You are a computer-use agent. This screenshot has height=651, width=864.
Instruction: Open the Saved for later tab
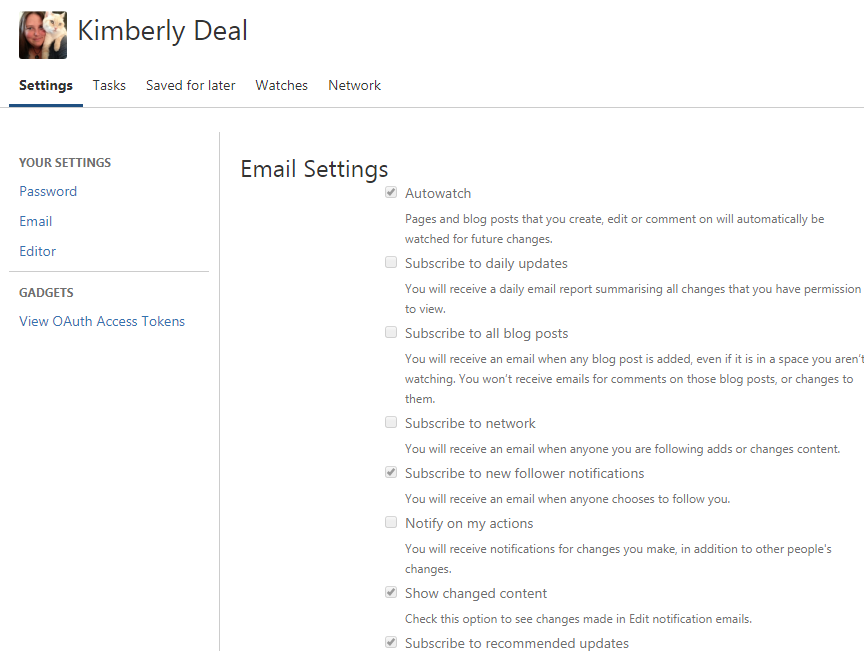point(191,85)
